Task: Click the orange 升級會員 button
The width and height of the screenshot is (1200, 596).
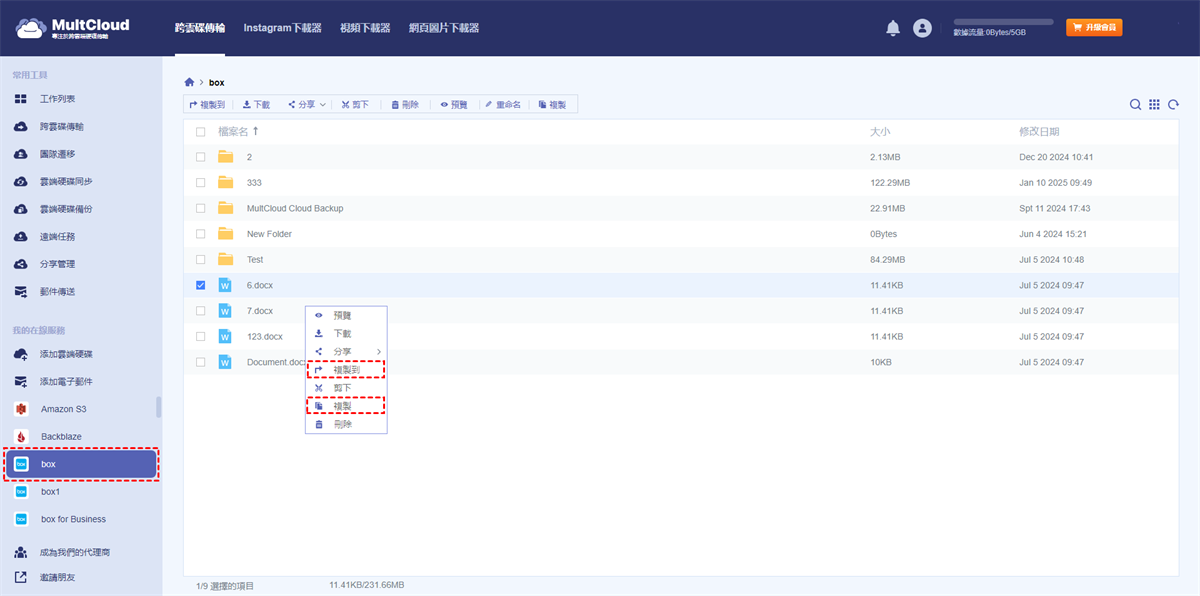Action: [1094, 28]
